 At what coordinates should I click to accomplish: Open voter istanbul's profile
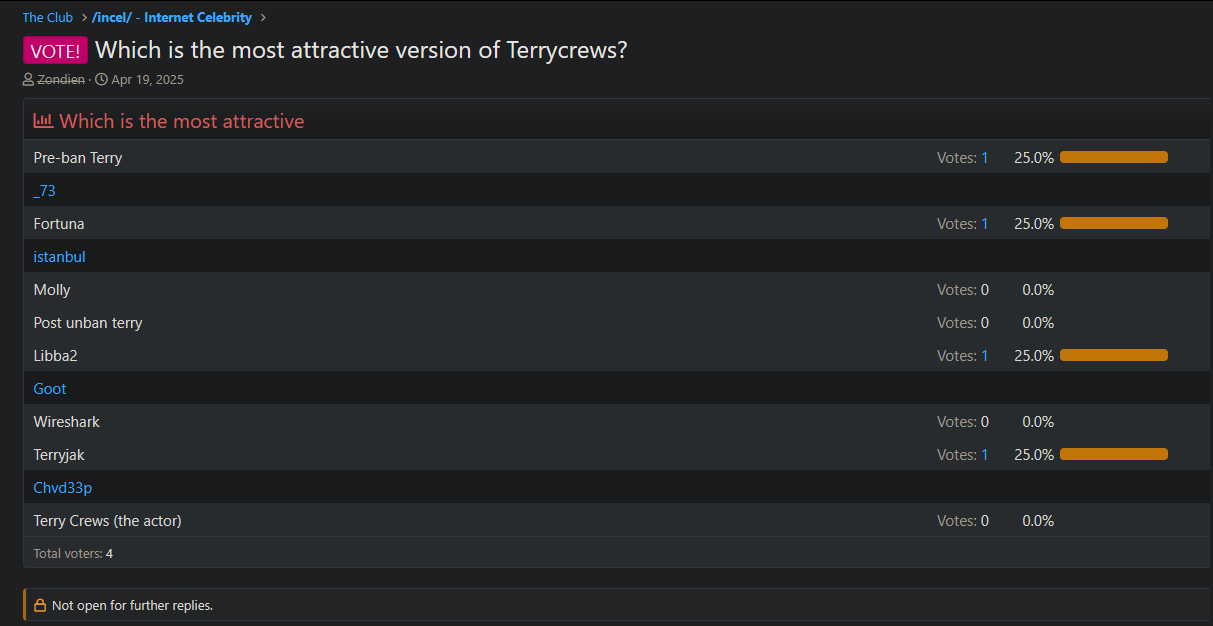tap(59, 257)
